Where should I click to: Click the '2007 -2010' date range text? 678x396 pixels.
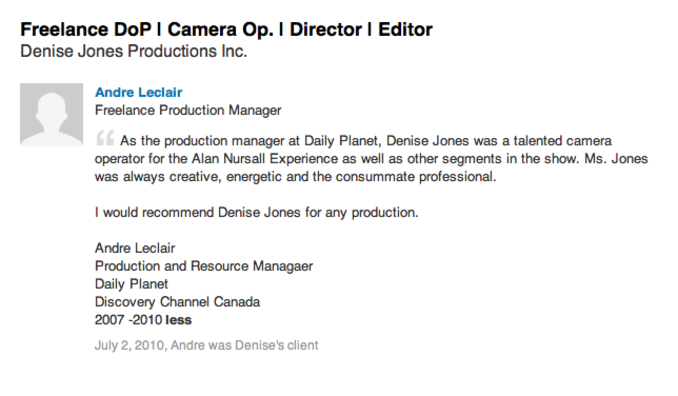(128, 320)
